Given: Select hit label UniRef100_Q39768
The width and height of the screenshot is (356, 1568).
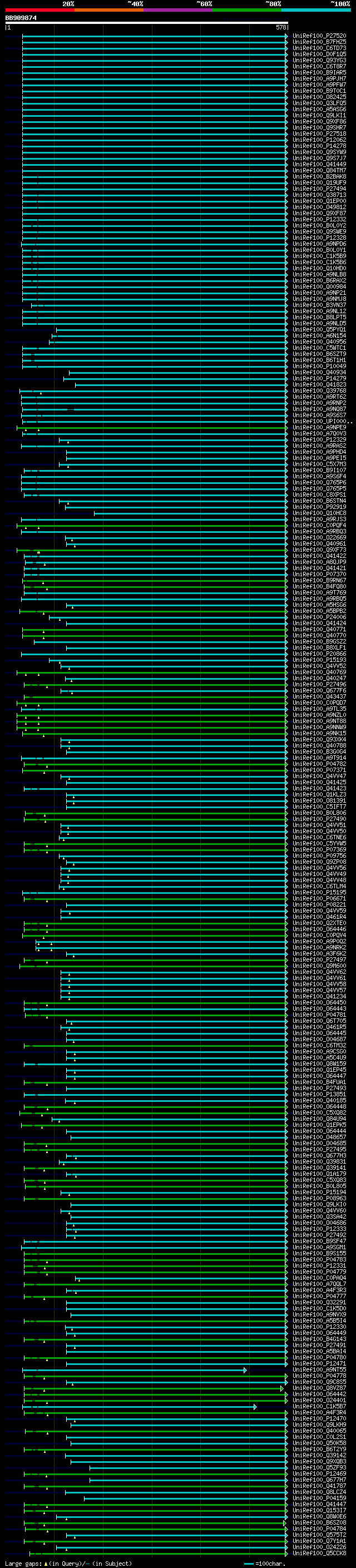Looking at the screenshot, I should coord(319,391).
